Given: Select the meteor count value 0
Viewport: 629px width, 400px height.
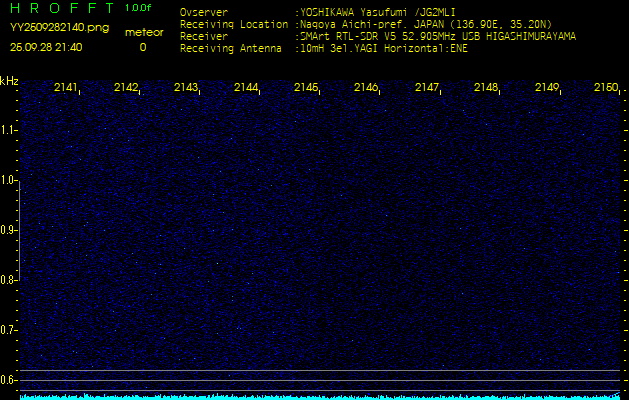Looking at the screenshot, I should coord(142,47).
